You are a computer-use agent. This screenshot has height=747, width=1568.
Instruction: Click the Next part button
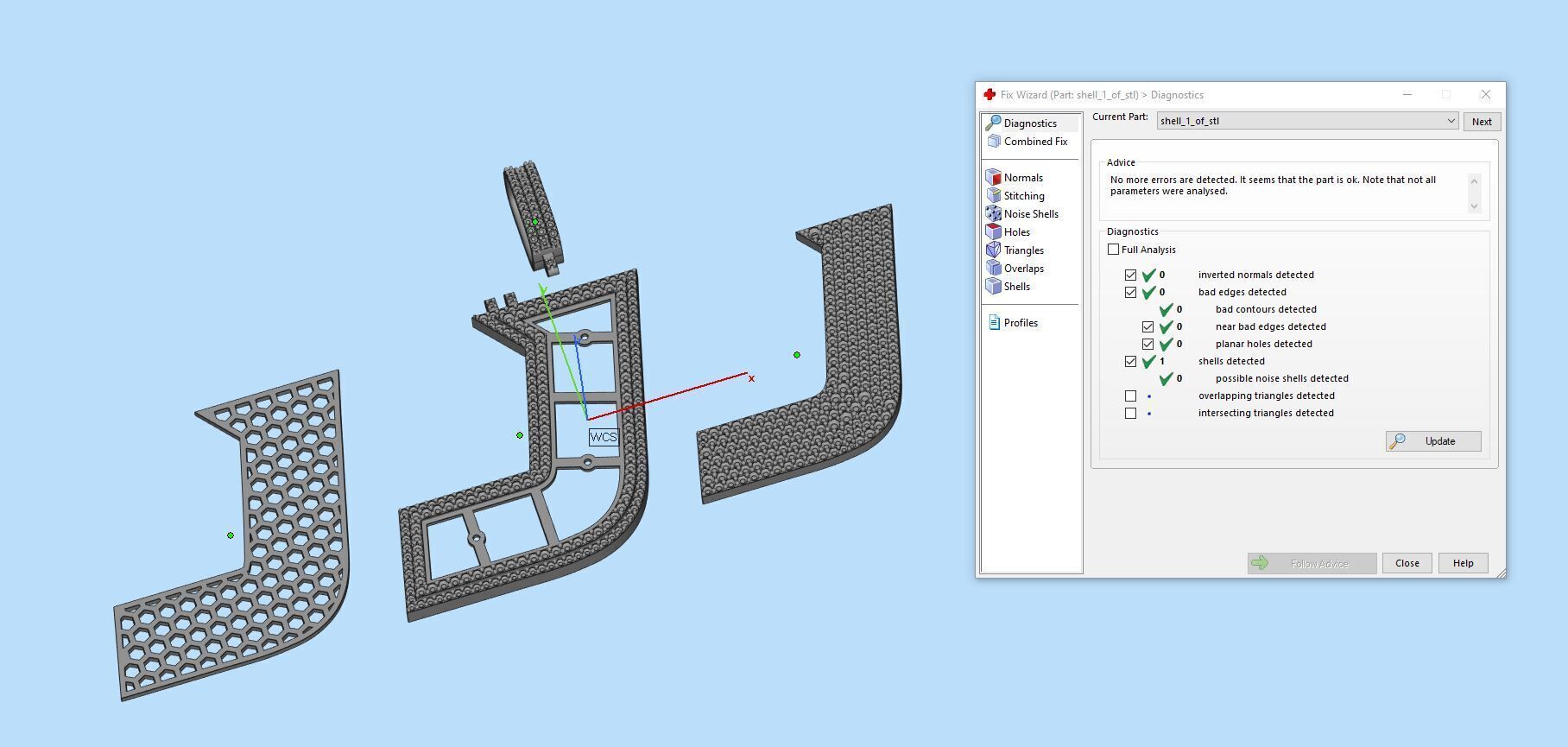[x=1482, y=122]
